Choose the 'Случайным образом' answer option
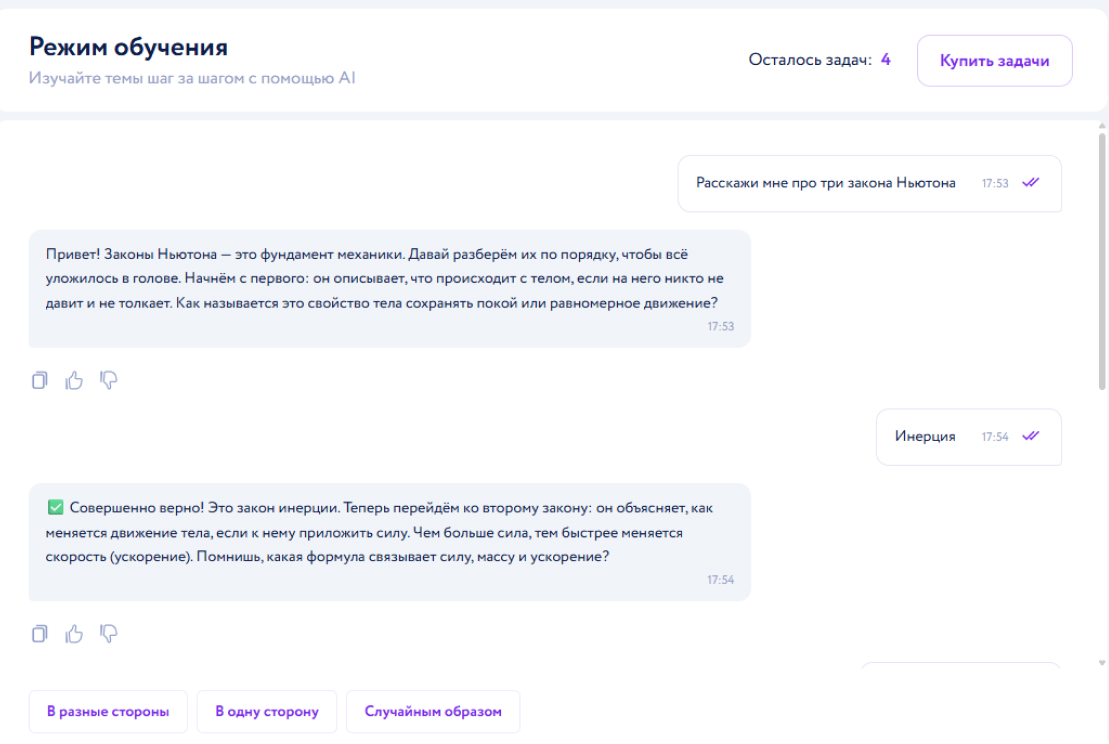Viewport: 1109px width, 744px height. 433,711
